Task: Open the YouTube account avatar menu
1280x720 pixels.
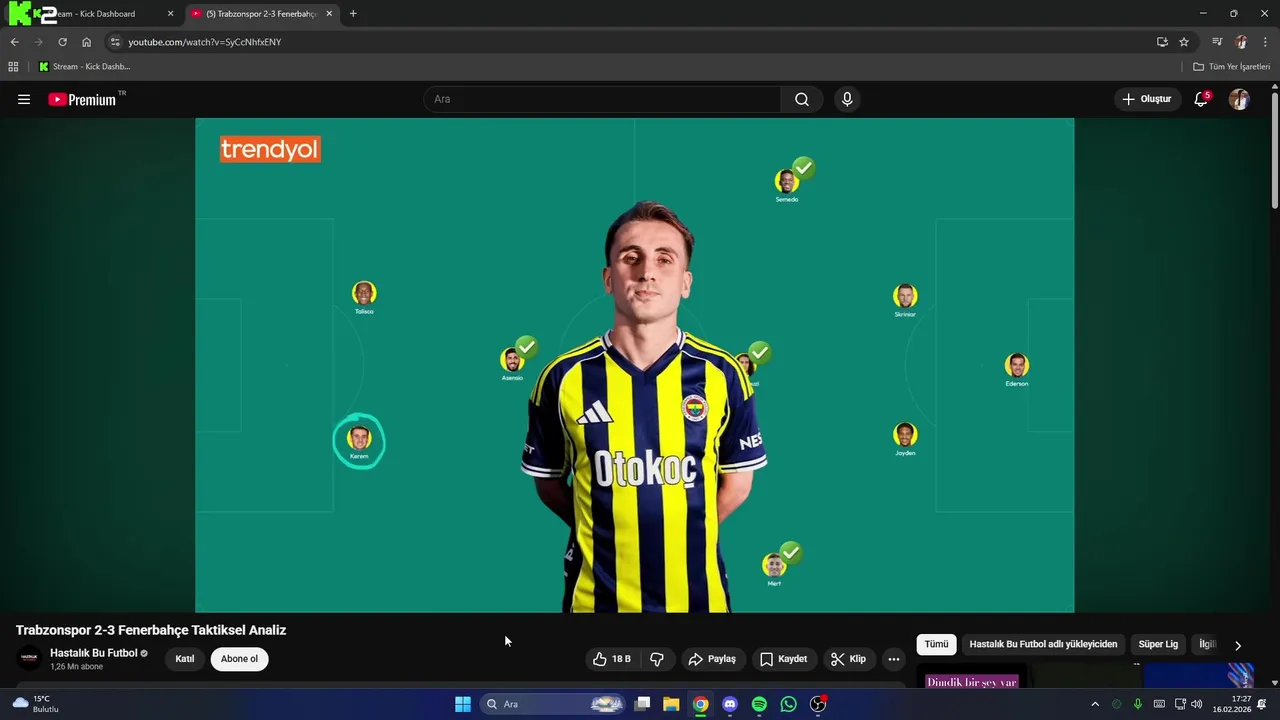Action: [1239, 99]
